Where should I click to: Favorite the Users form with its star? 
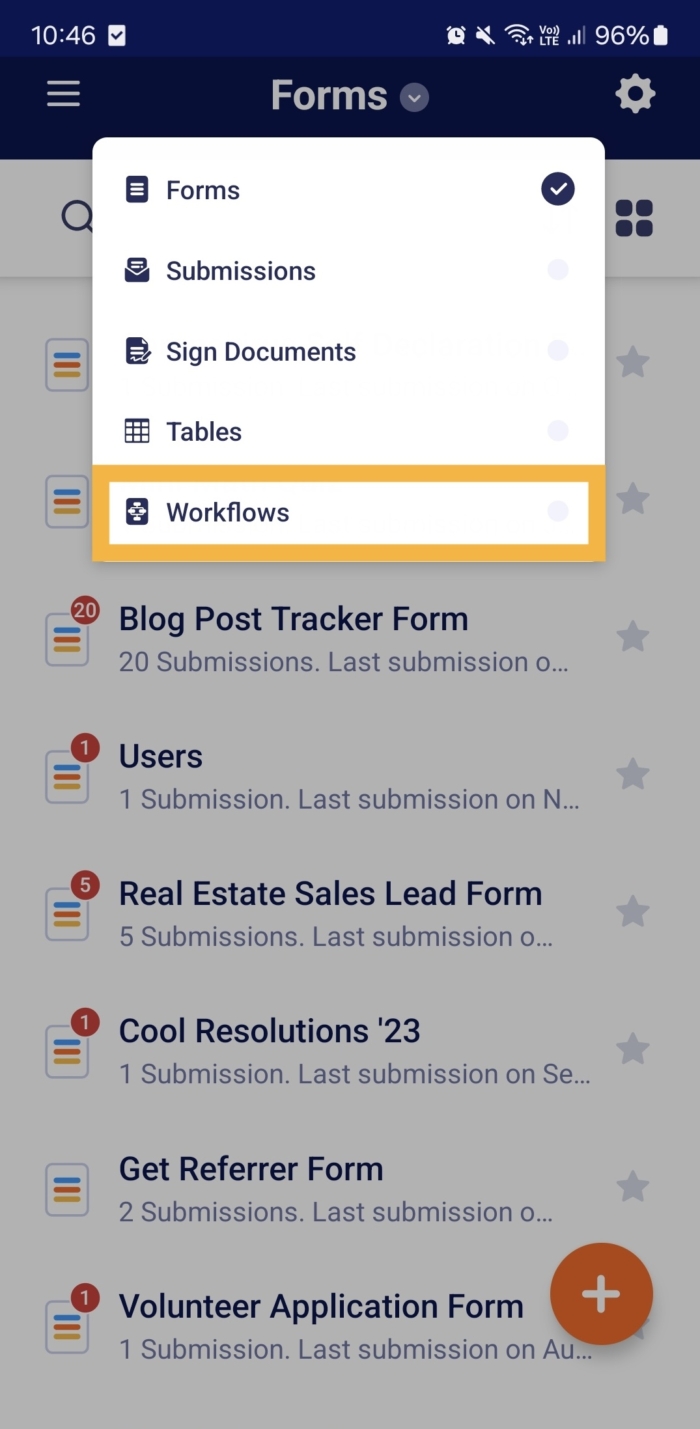click(632, 774)
